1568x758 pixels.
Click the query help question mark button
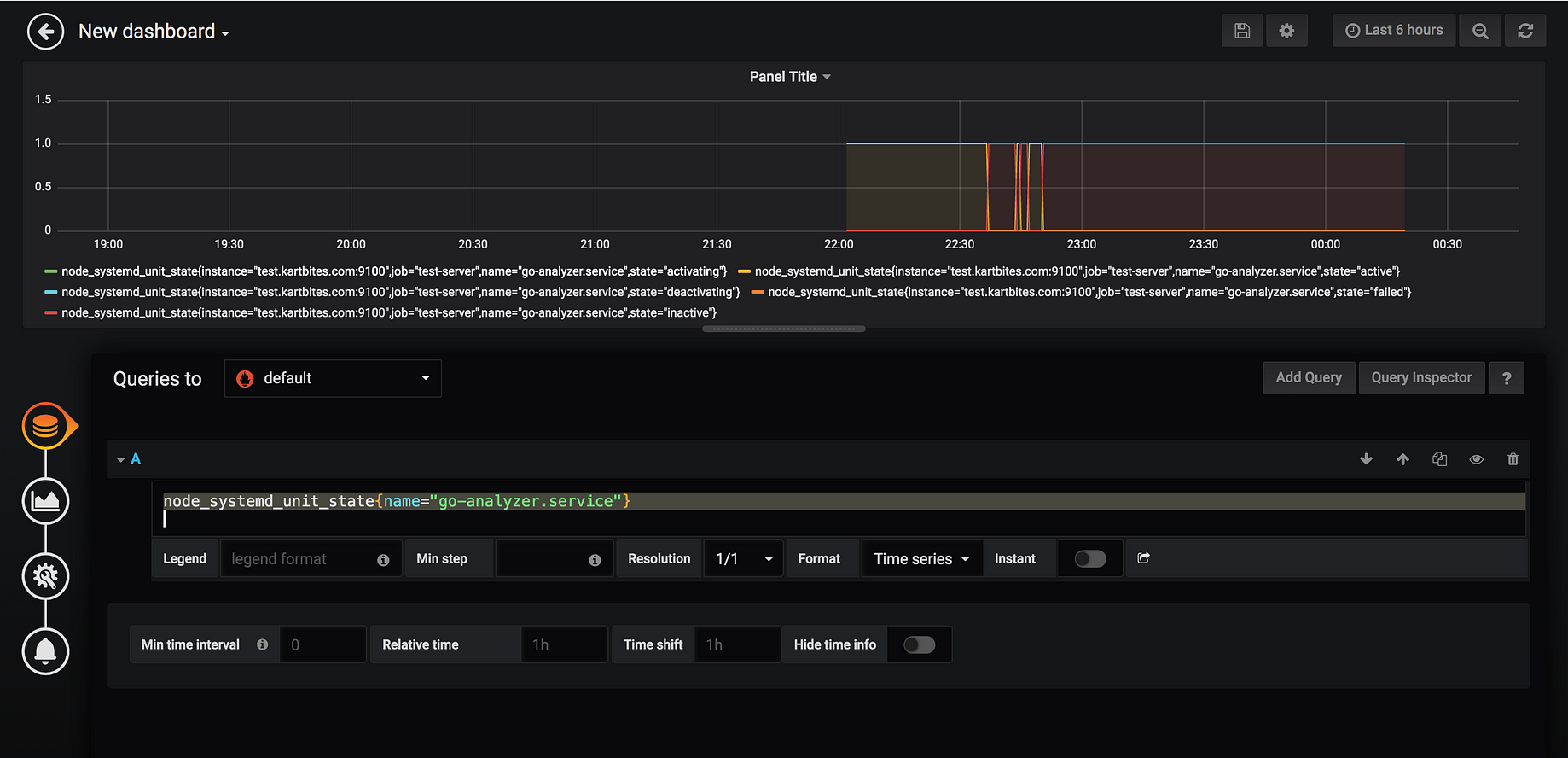(x=1507, y=378)
